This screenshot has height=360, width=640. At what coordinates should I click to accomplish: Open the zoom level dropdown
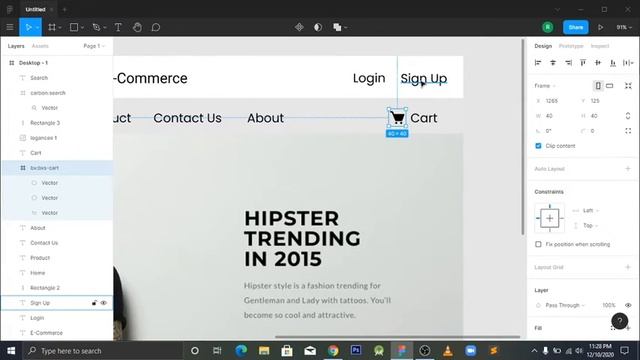624,27
